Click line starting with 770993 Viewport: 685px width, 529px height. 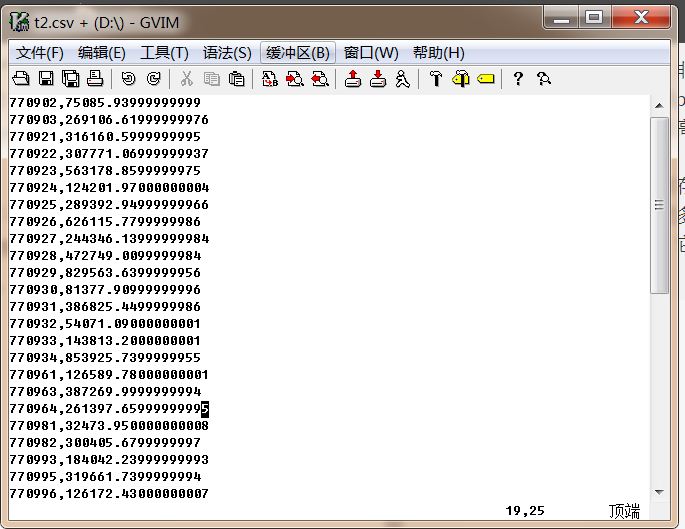[x=109, y=460]
